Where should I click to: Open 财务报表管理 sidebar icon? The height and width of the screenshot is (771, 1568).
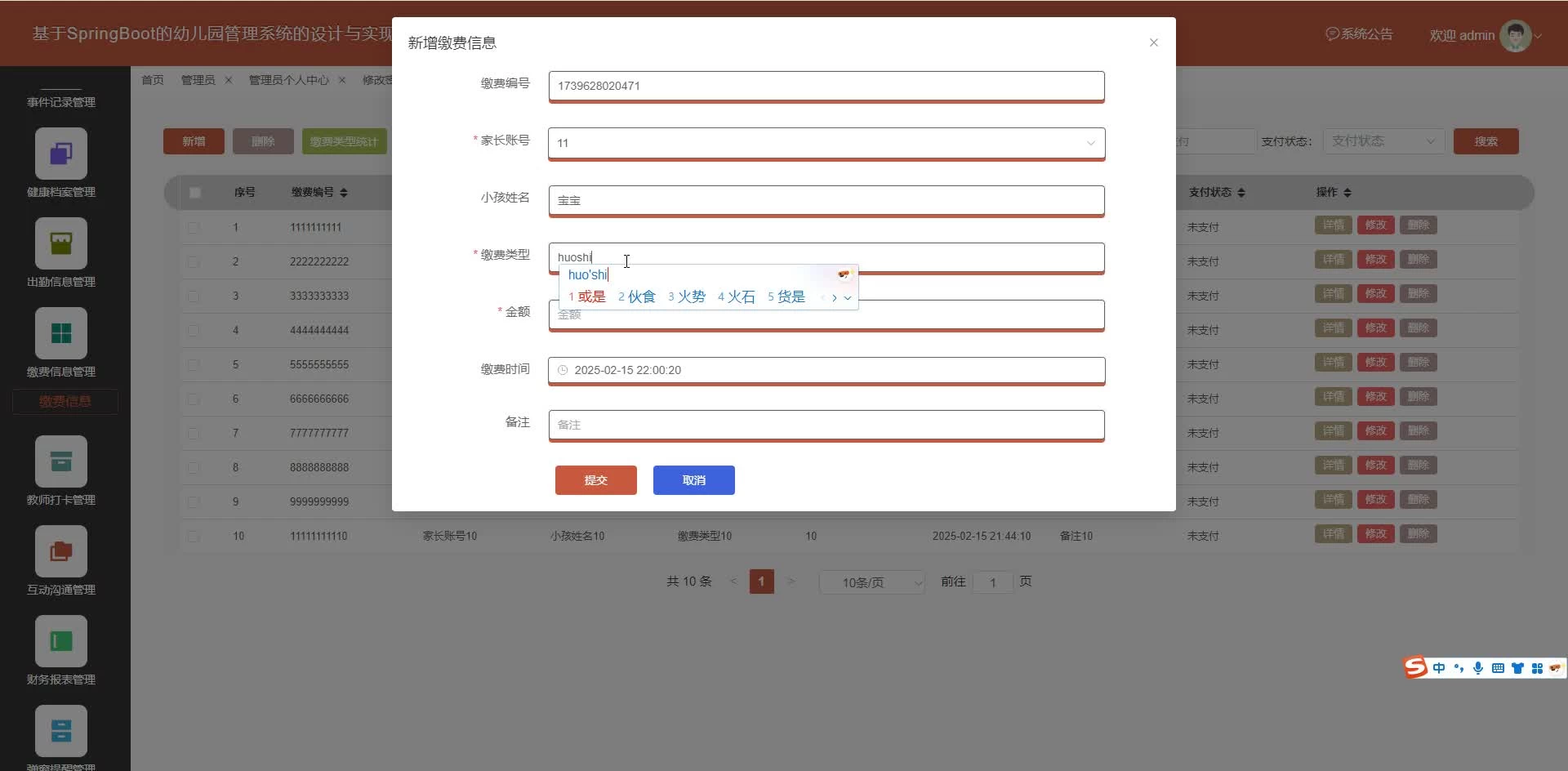click(x=61, y=640)
